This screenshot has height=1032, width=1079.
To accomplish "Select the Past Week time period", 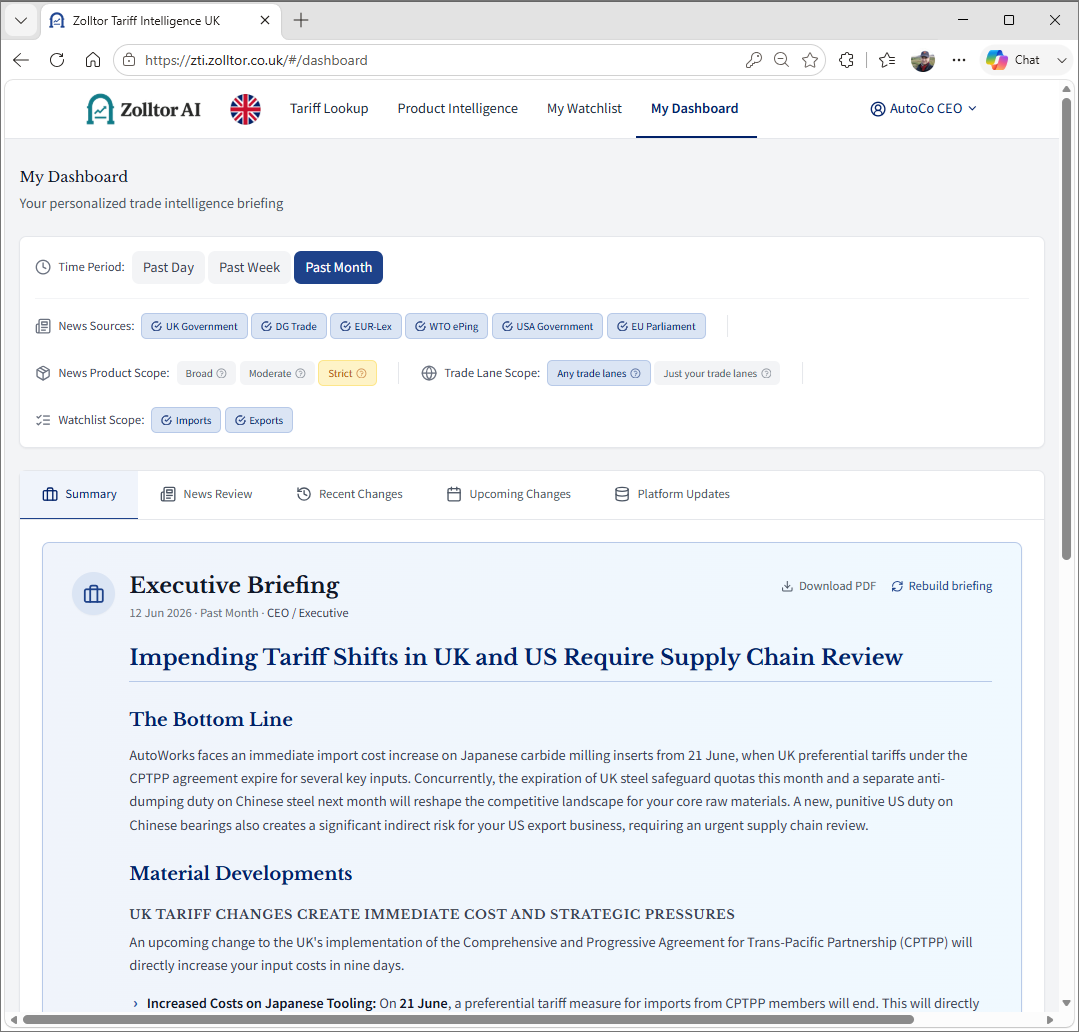I will point(249,268).
